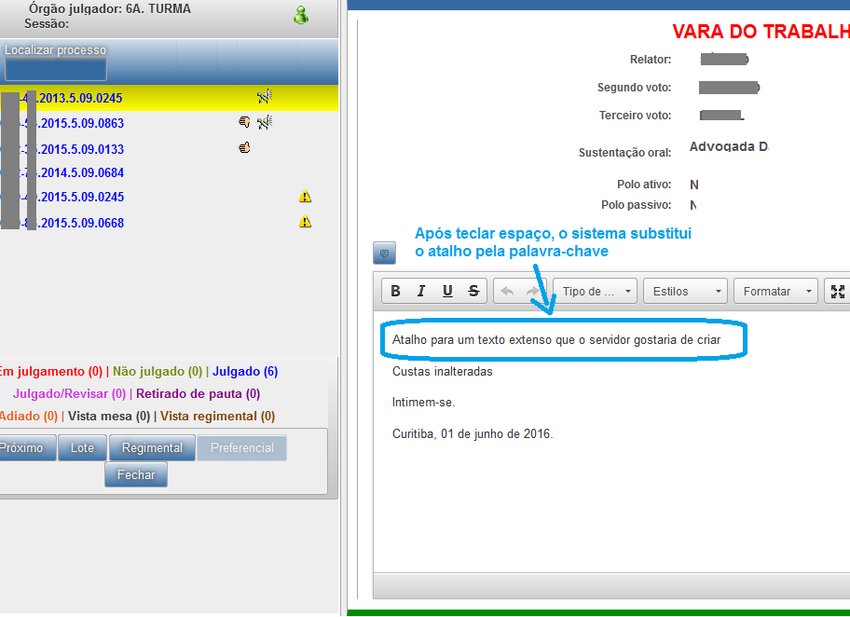This screenshot has height=617, width=850.
Task: Filter by Adiado (0)
Action: point(28,416)
